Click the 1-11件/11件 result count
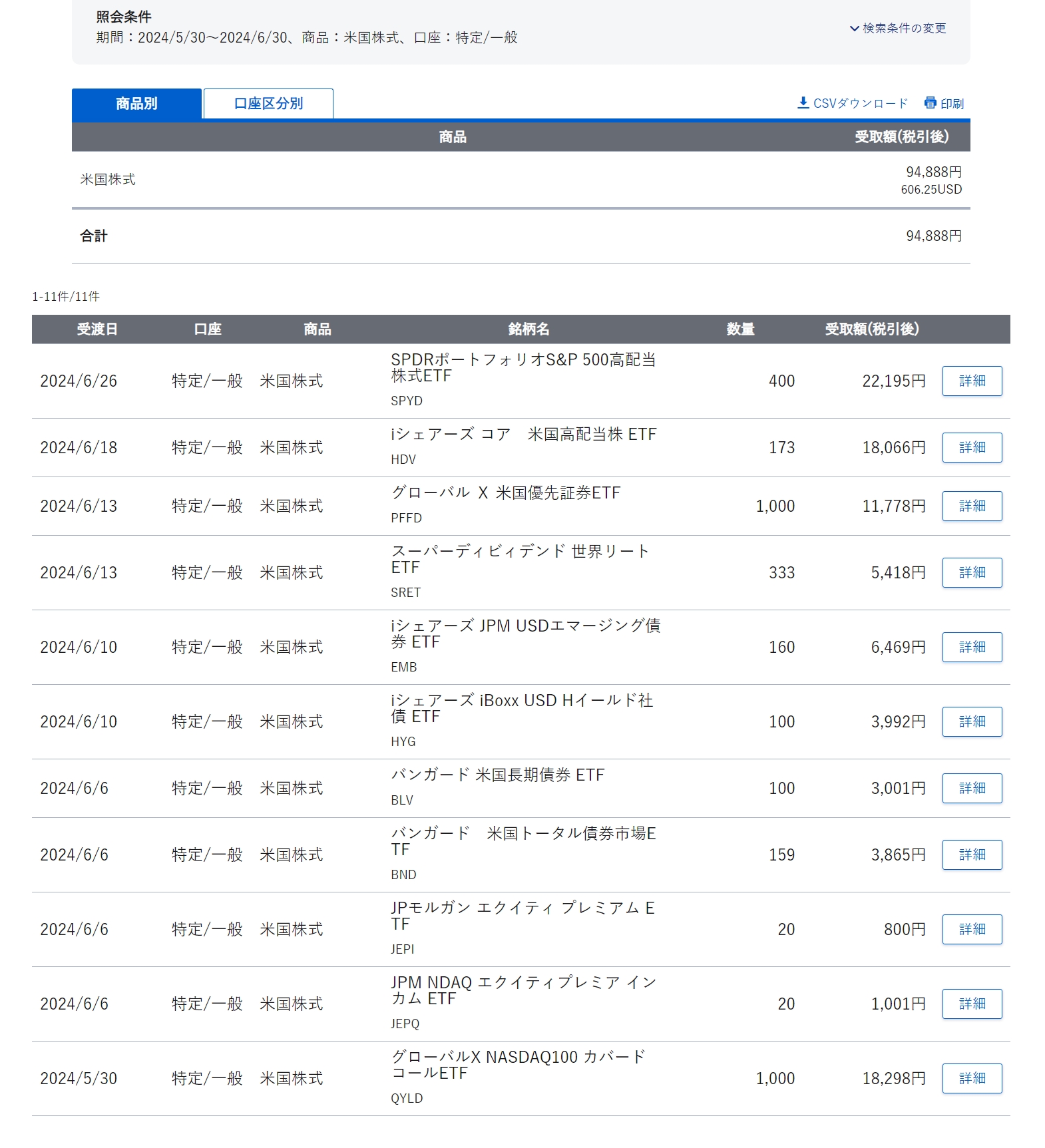The width and height of the screenshot is (1045, 1148). click(66, 297)
